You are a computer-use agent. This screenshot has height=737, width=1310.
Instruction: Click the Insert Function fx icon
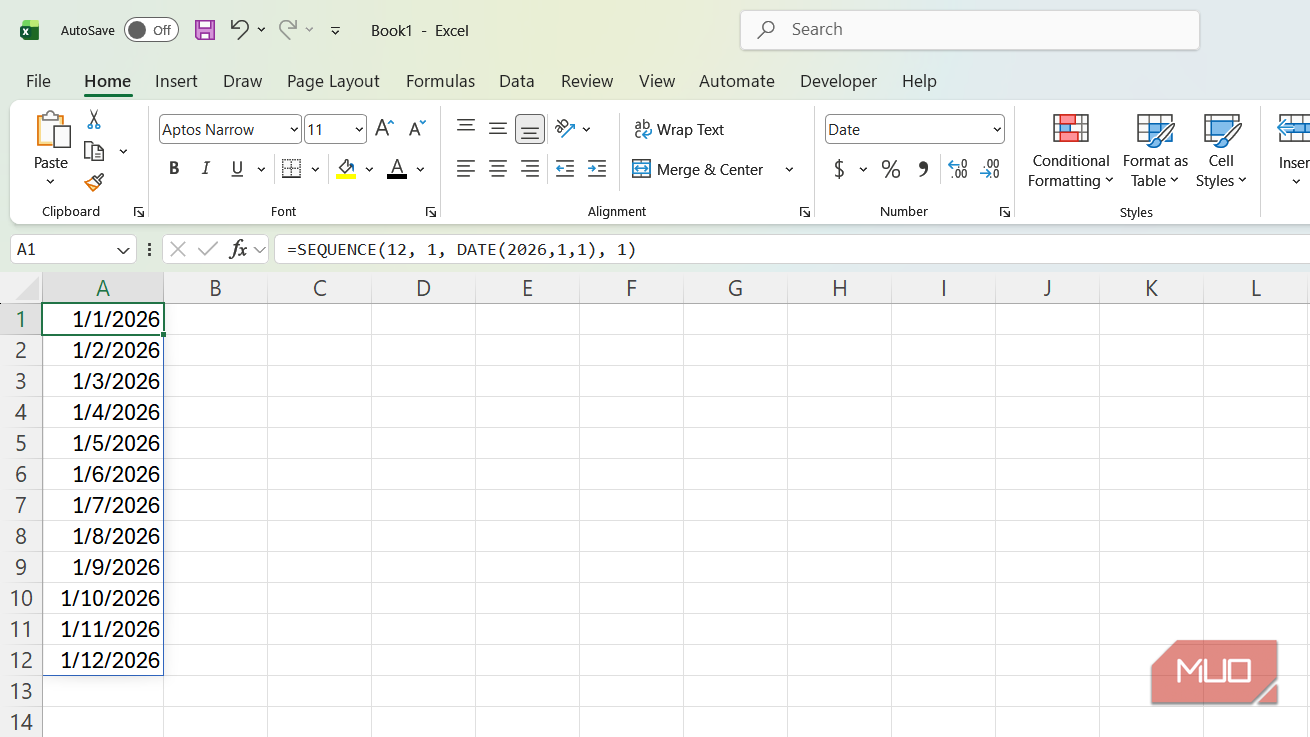click(238, 249)
